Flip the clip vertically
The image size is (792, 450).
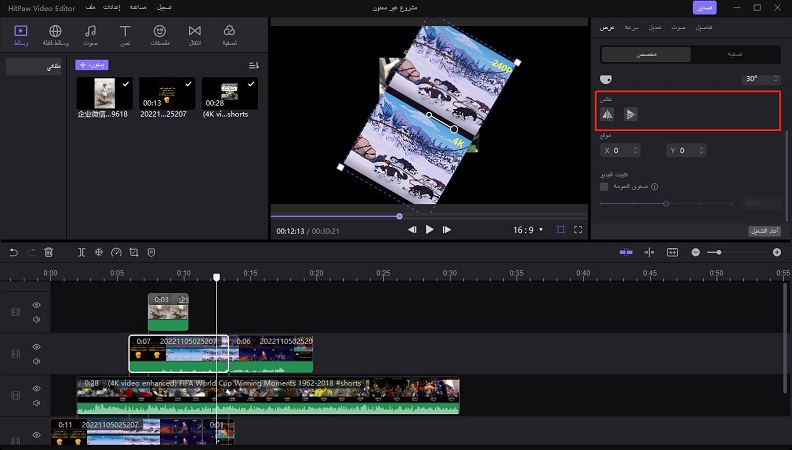click(630, 114)
